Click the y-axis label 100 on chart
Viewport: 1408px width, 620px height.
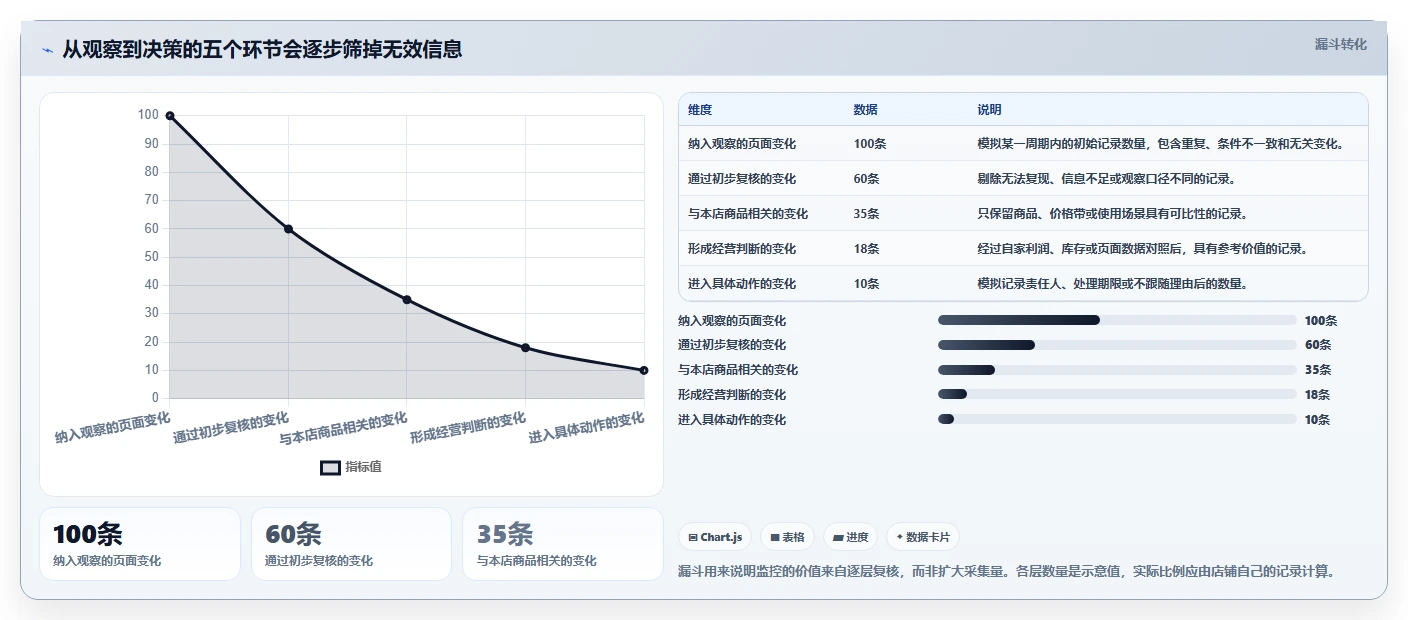point(148,115)
